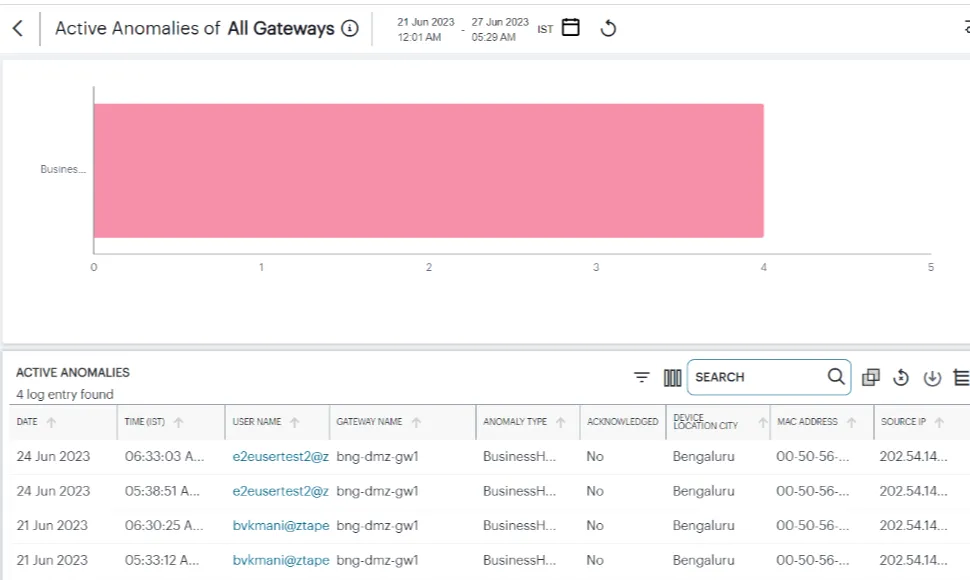Open the calendar date range picker
The height and width of the screenshot is (580, 970).
570,28
